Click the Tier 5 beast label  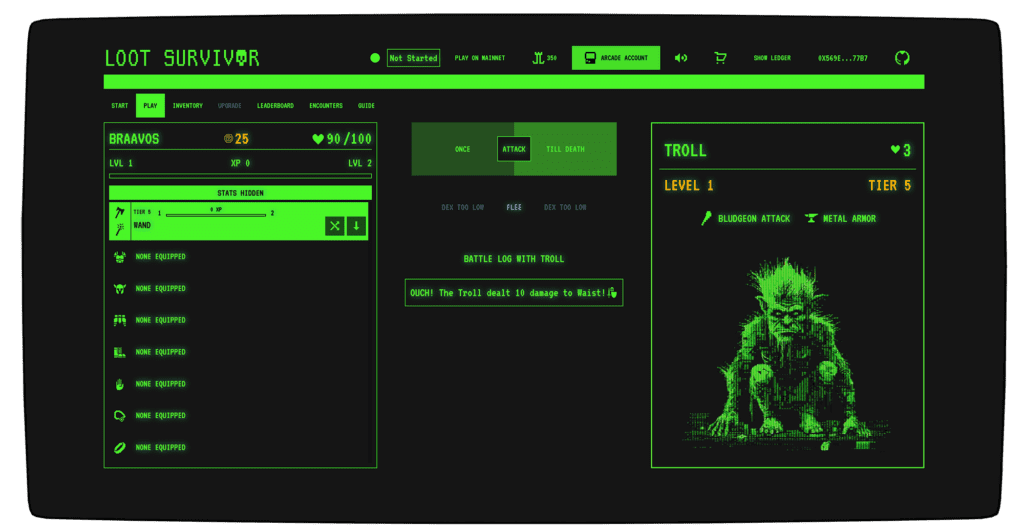click(x=889, y=186)
